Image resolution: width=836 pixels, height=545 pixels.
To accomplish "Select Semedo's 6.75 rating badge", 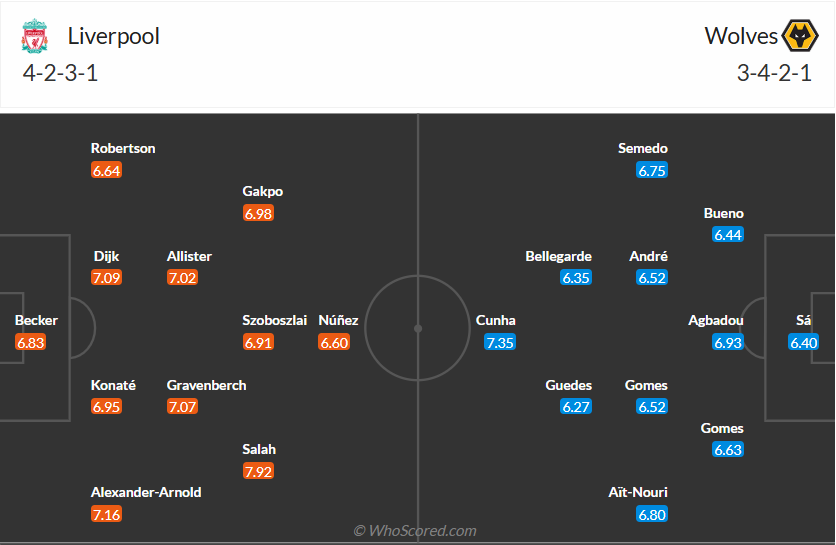I will click(652, 170).
